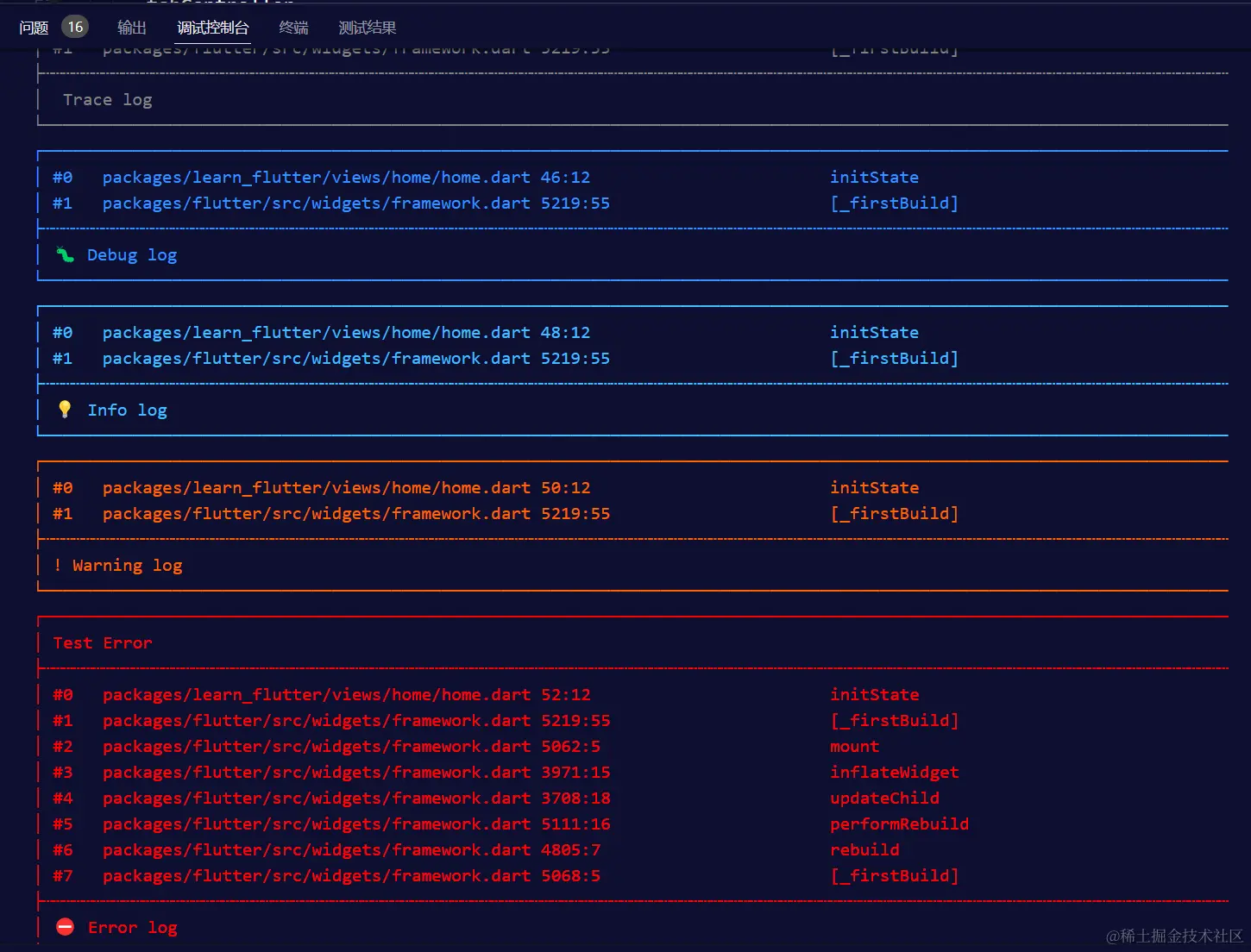Screen dimensions: 1251x952
Task: Click 'initState' in the orange warning stack
Action: [x=875, y=487]
